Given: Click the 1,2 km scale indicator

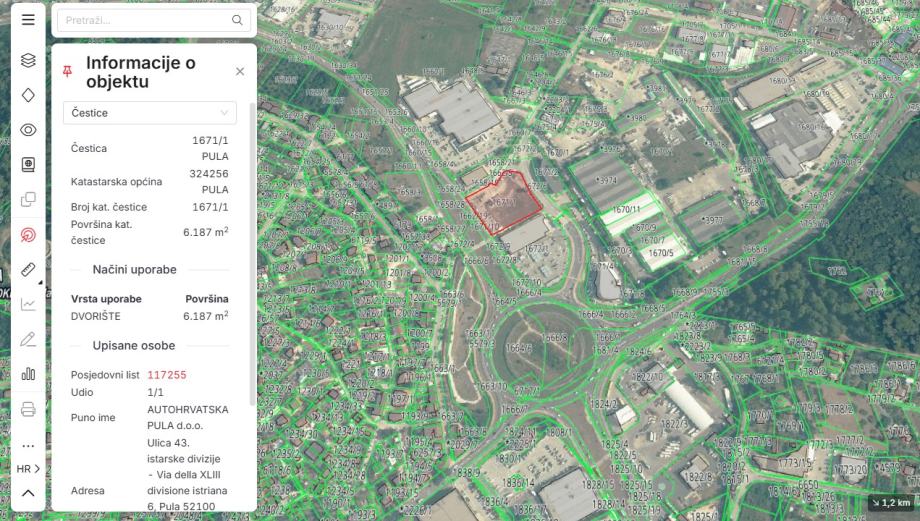Looking at the screenshot, I should point(891,503).
